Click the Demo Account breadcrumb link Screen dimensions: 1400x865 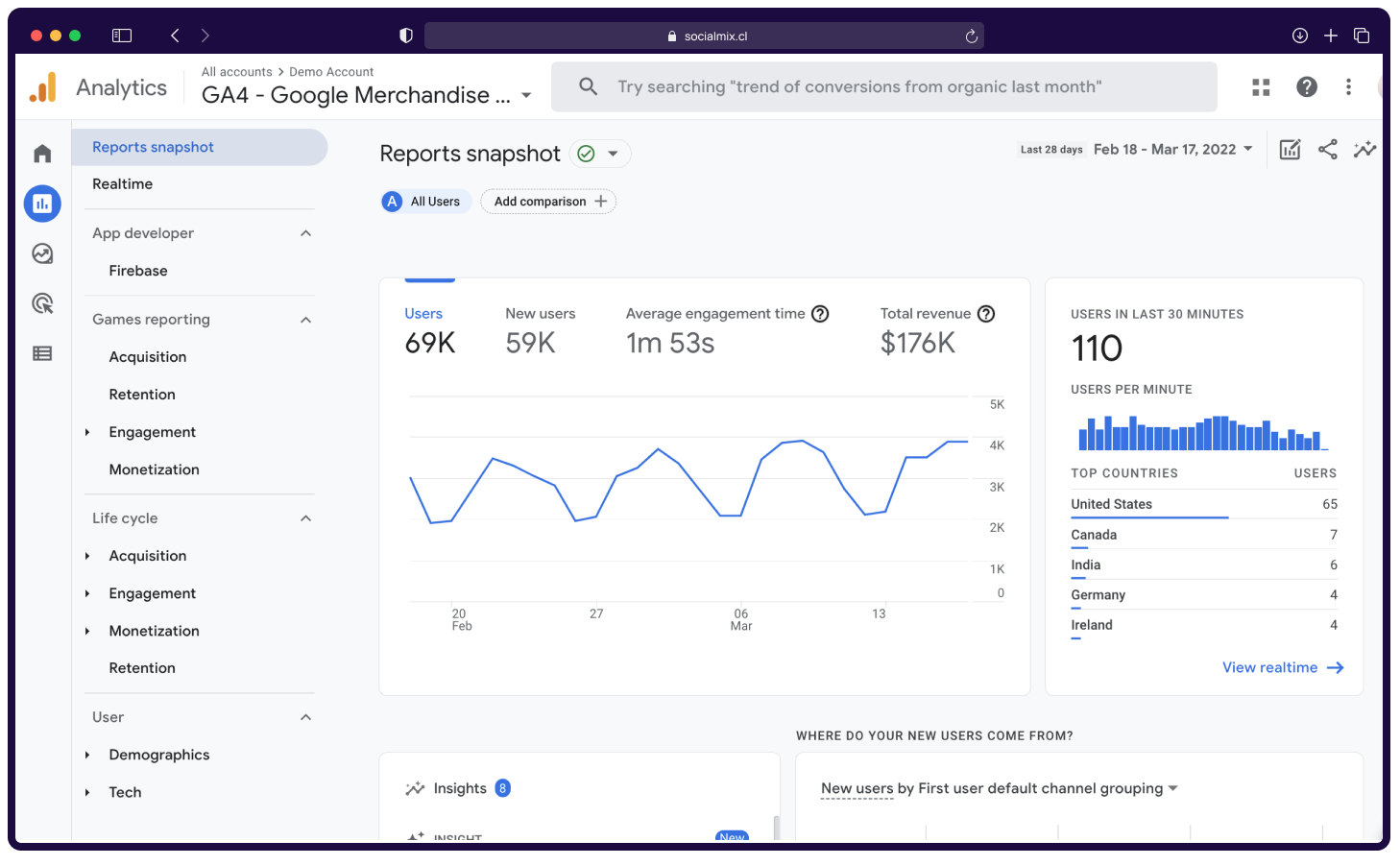point(331,72)
